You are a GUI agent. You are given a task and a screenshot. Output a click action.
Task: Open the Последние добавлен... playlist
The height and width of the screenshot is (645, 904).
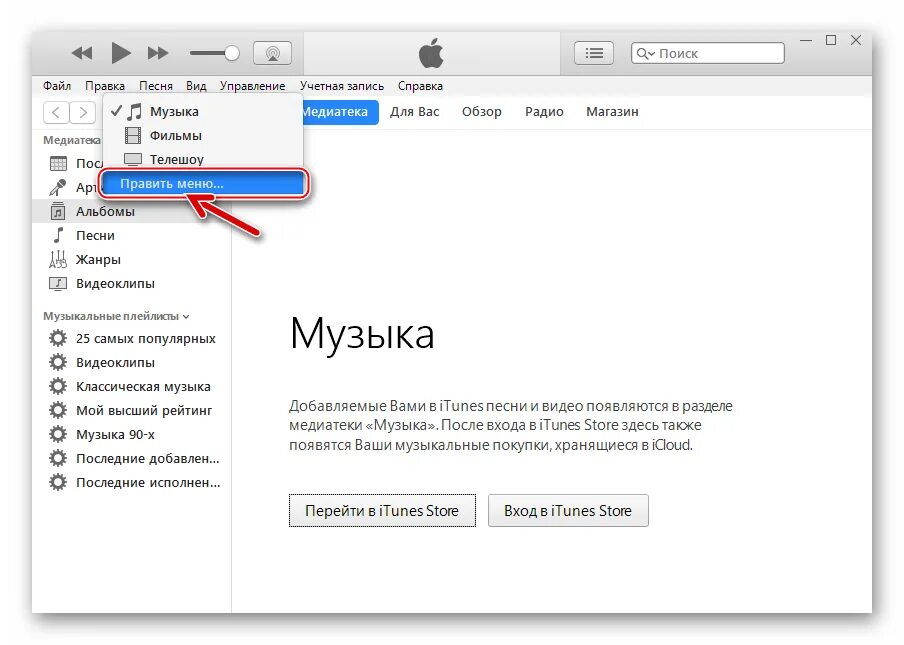(131, 459)
